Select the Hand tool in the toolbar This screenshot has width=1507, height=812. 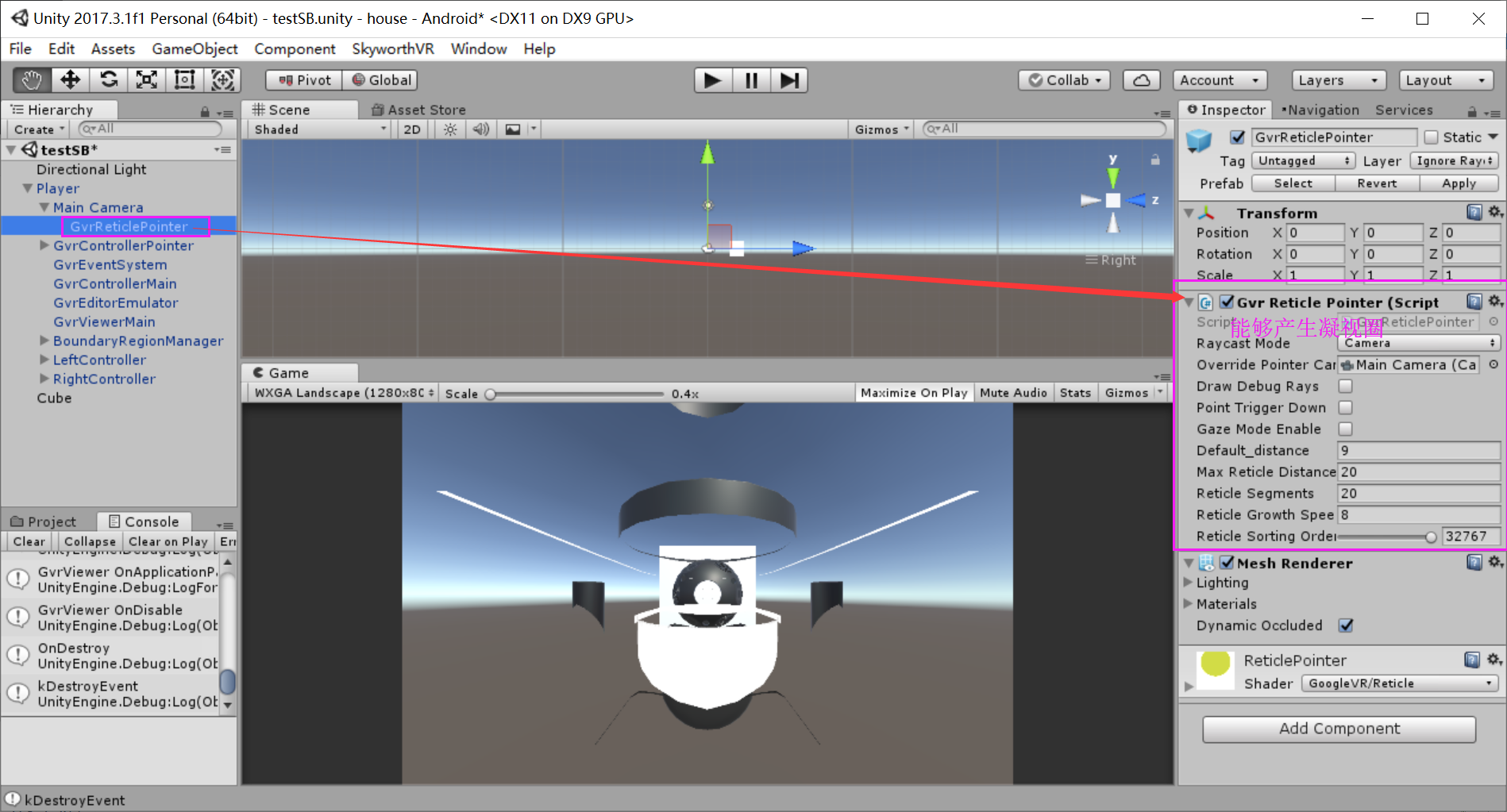tap(31, 79)
